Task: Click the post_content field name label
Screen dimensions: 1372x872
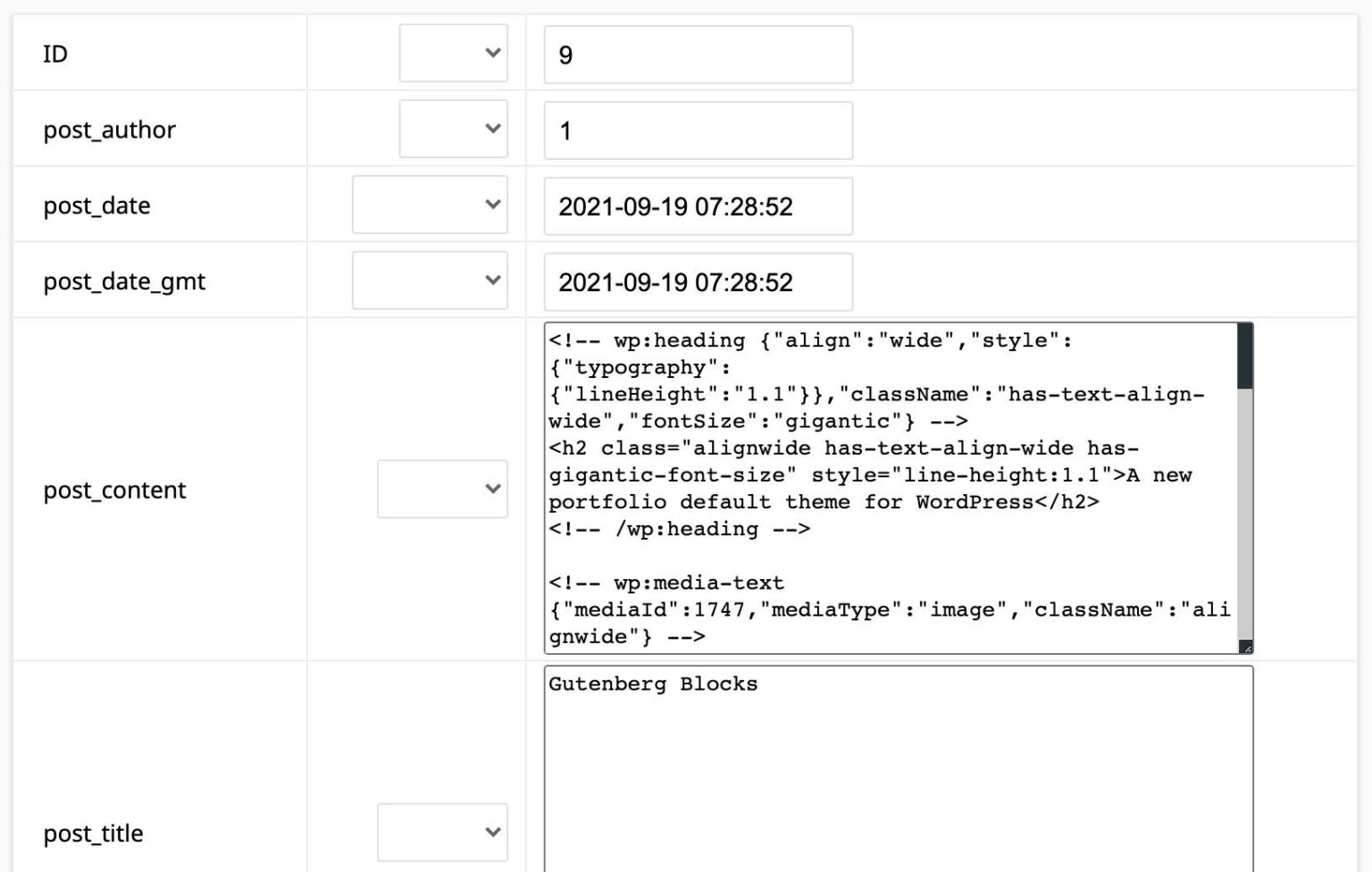Action: point(115,489)
